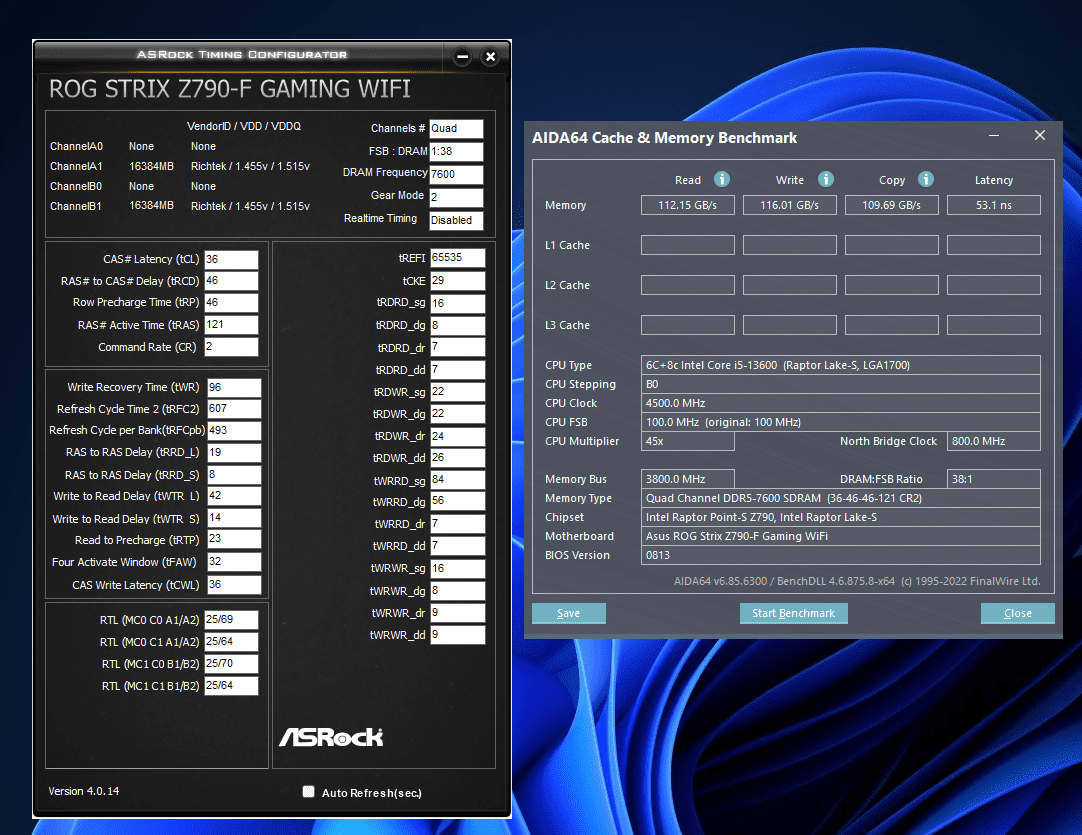Click the tRRD_L value field
1082x835 pixels.
pyautogui.click(x=234, y=453)
